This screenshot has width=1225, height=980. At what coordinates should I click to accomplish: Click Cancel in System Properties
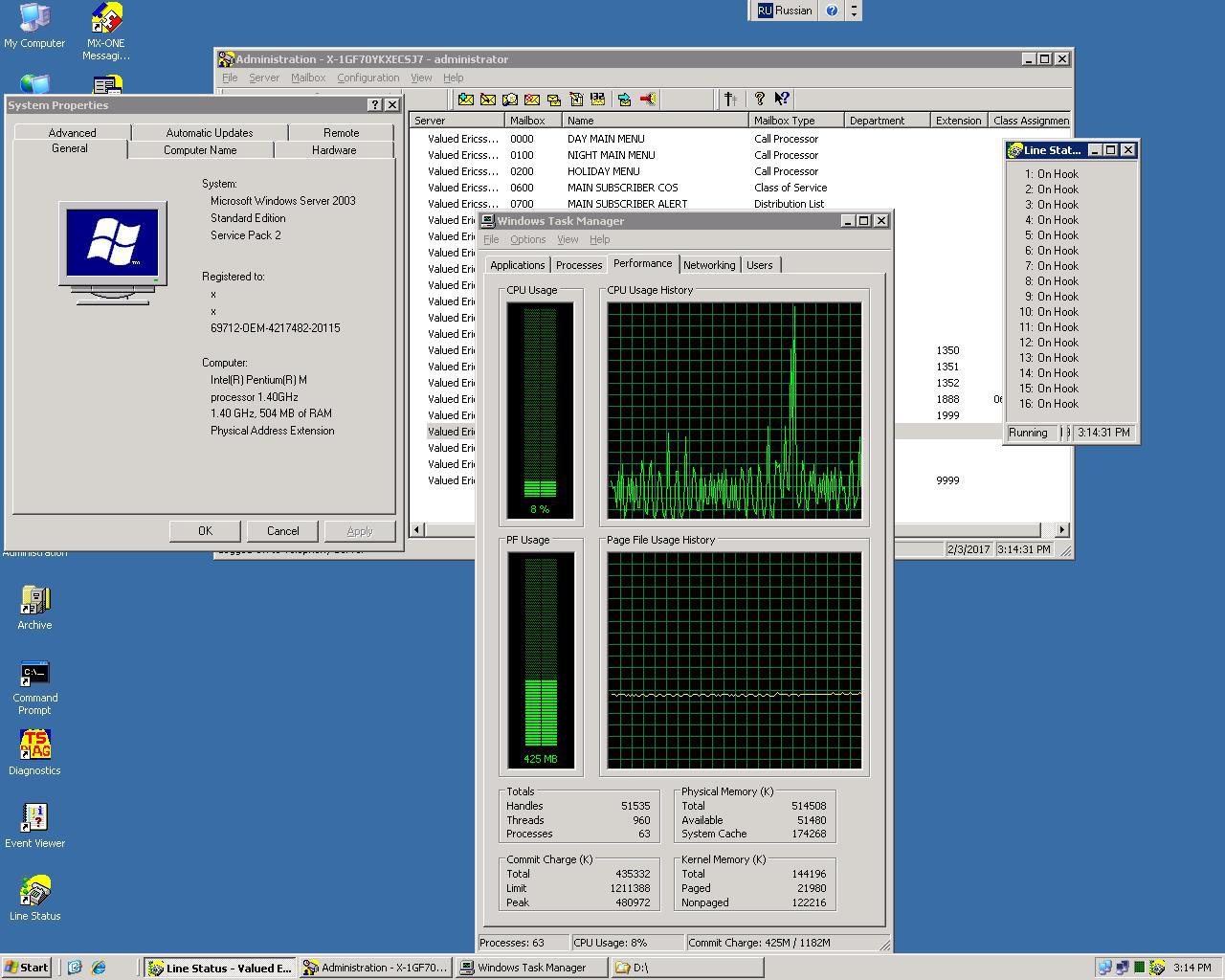click(282, 531)
